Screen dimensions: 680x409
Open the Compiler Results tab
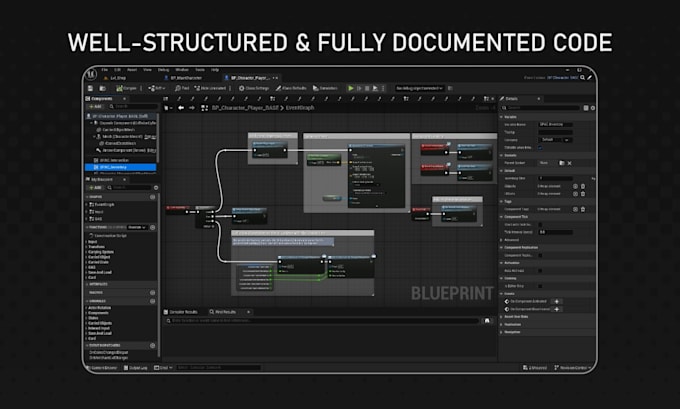[x=181, y=312]
